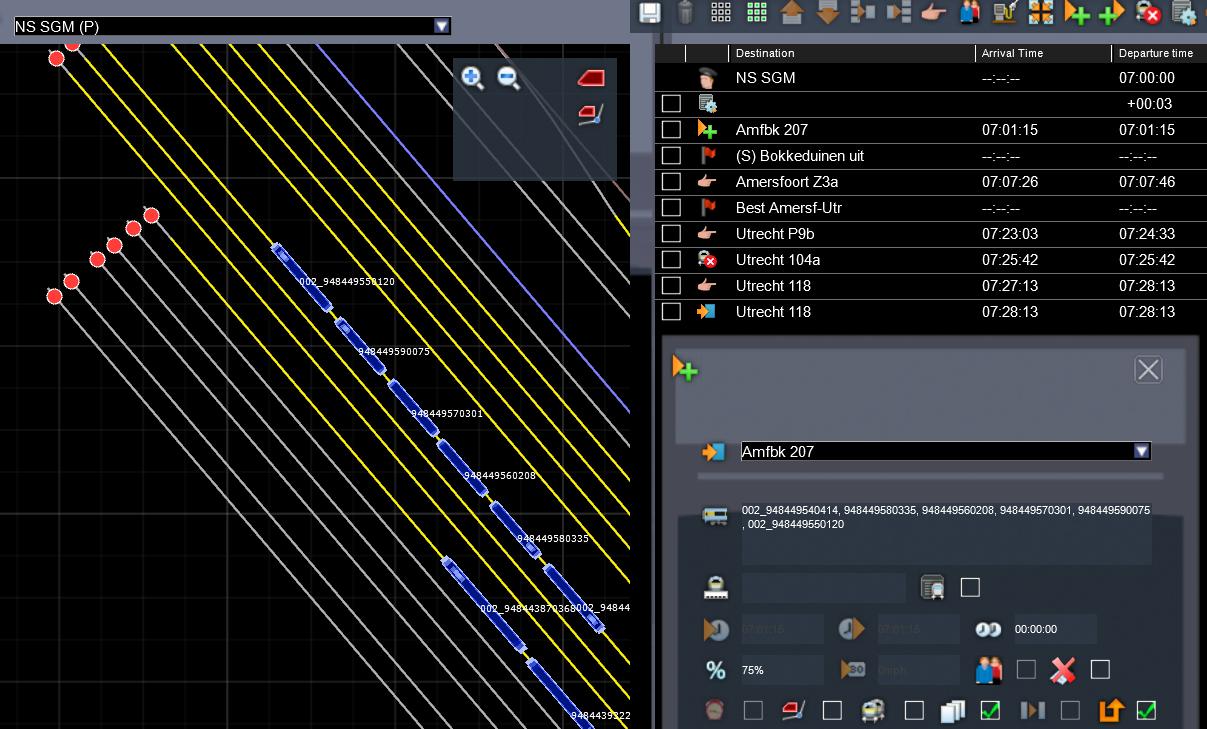The height and width of the screenshot is (729, 1207).
Task: Save the timetable with the floppy disk icon
Action: [650, 12]
